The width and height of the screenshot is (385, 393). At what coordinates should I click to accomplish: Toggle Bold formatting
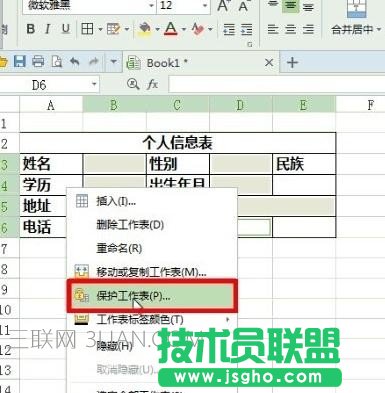click(x=31, y=29)
